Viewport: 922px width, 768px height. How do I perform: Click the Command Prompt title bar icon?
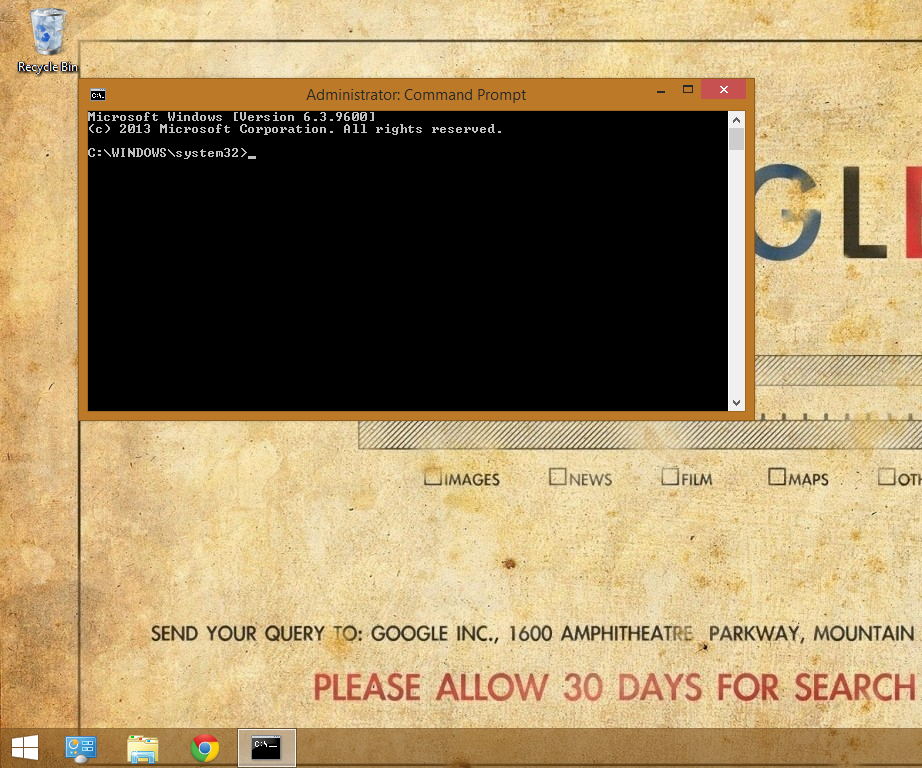97,94
